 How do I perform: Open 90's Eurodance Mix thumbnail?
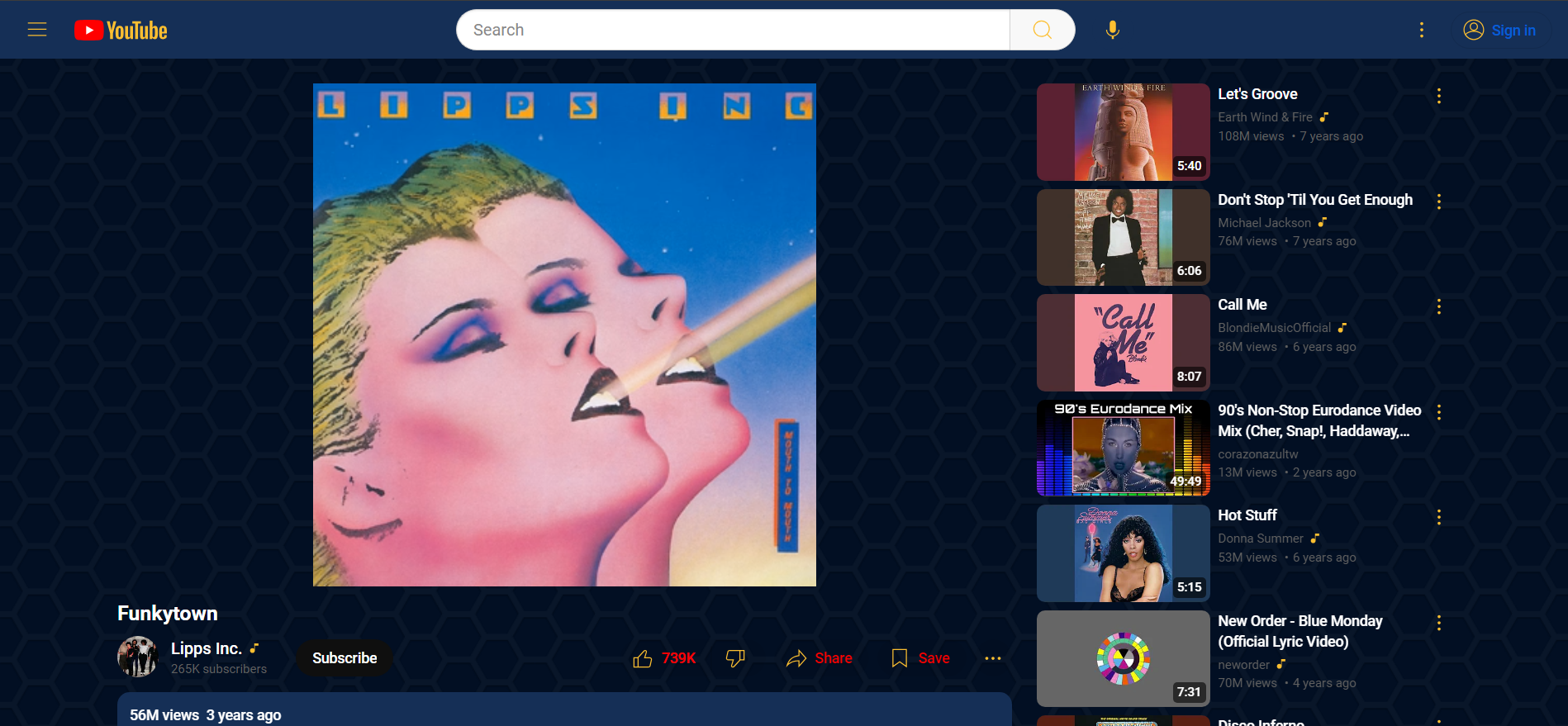[1124, 448]
